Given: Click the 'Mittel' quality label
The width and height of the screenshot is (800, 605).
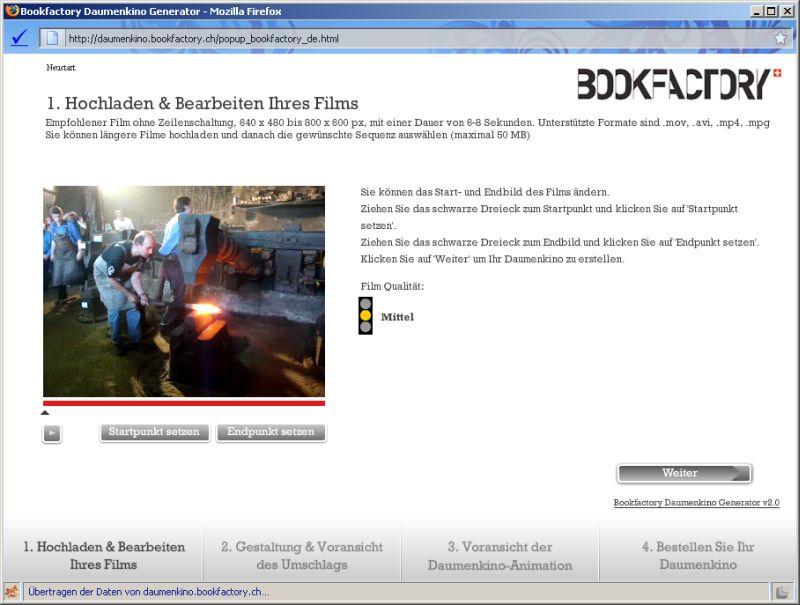Looking at the screenshot, I should click(x=397, y=317).
